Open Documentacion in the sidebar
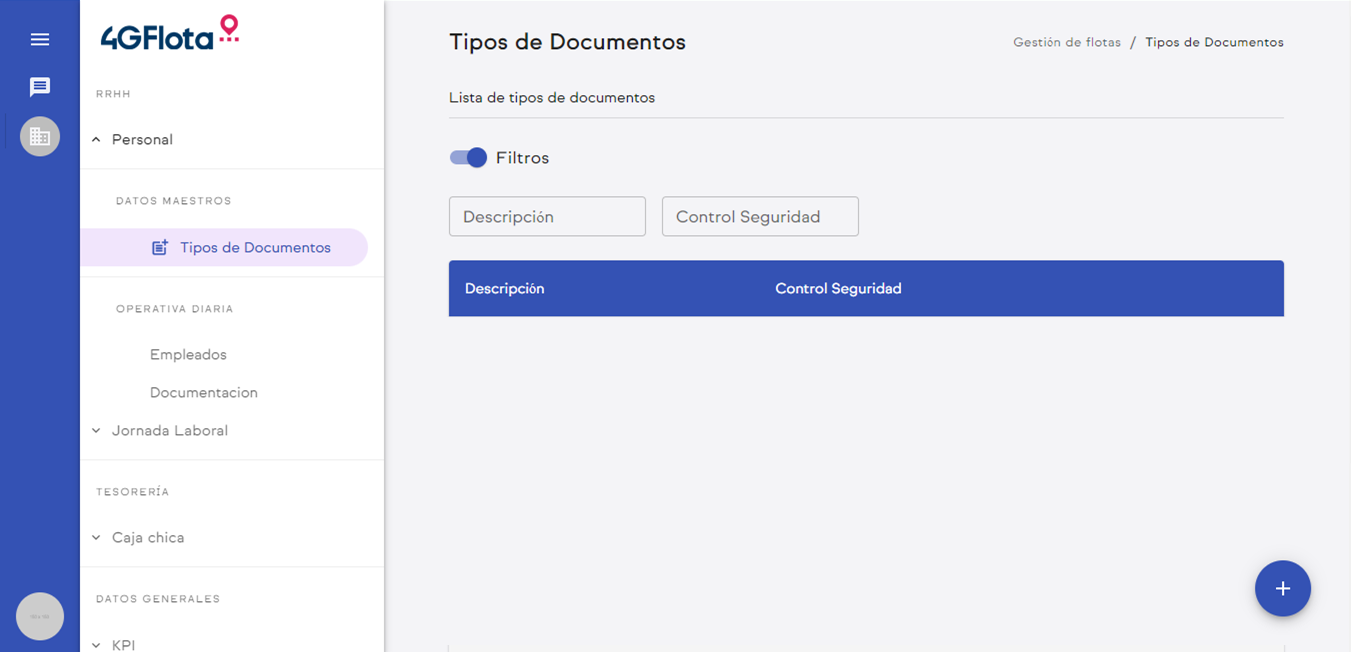This screenshot has width=1351, height=652. (x=204, y=393)
